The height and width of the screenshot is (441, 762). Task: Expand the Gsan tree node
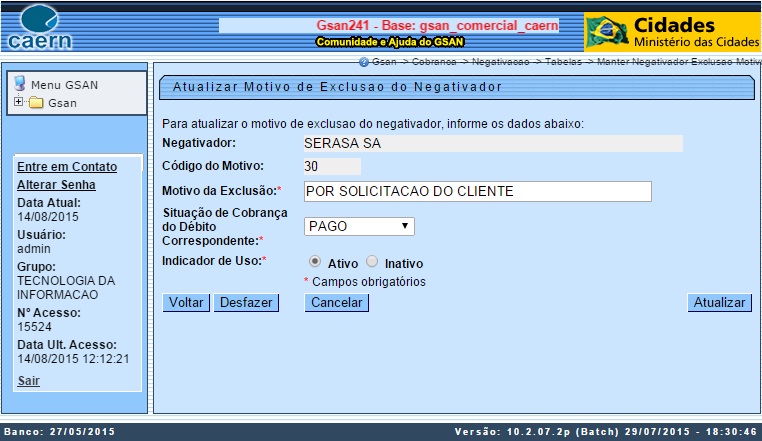(x=18, y=102)
